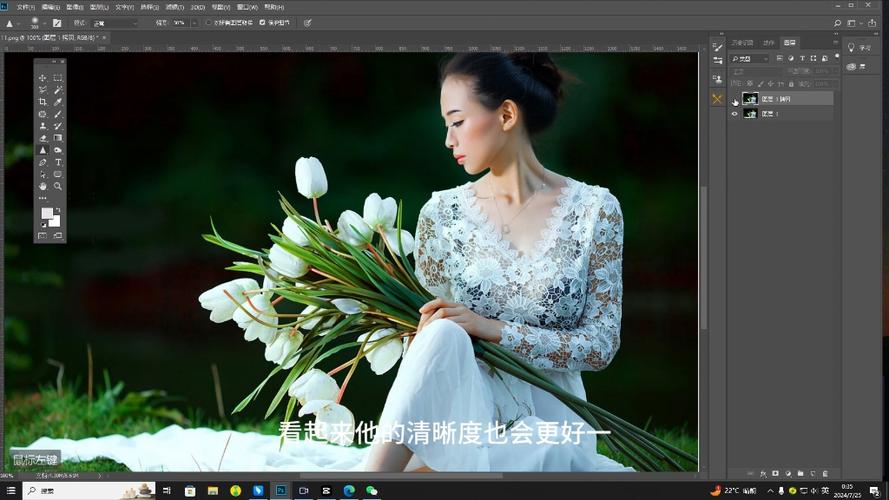Swap foreground and background colors
The image size is (889, 500).
[58, 210]
